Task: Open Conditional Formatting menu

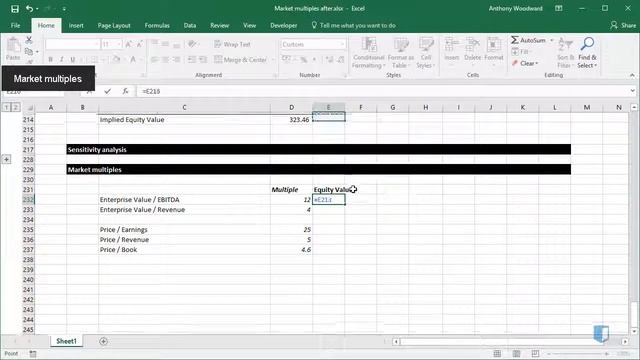Action: 369,53
